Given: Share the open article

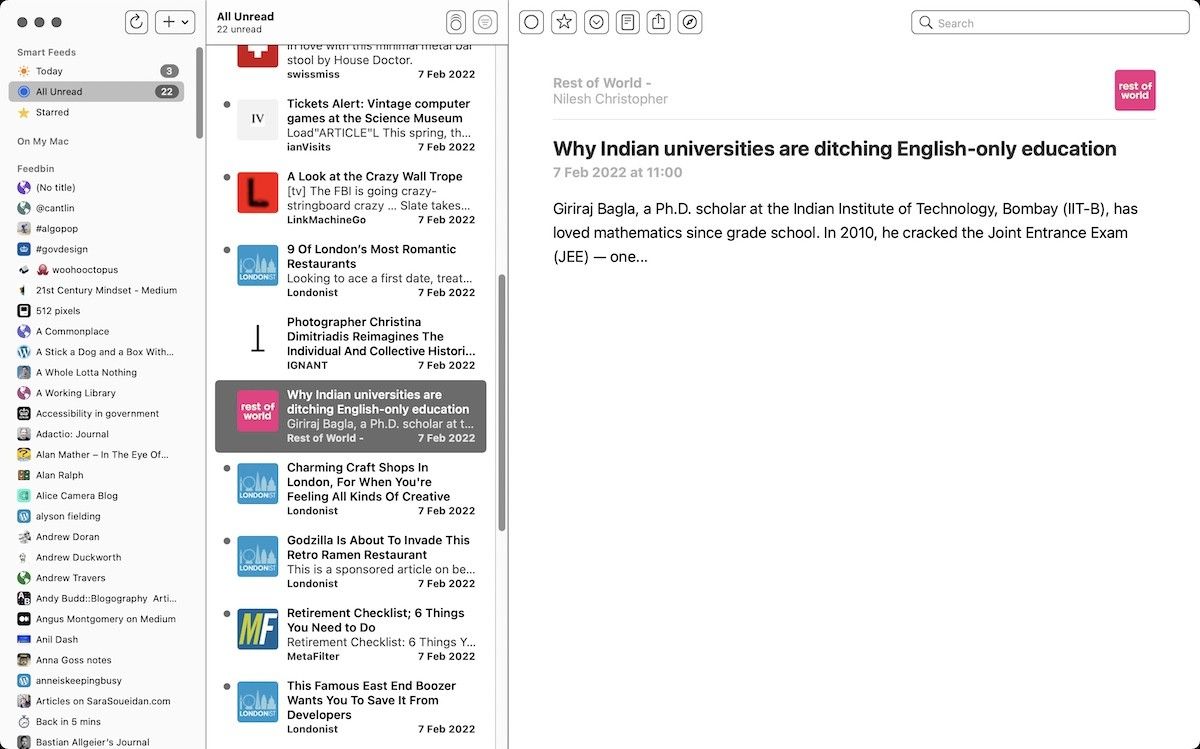Looking at the screenshot, I should (658, 22).
